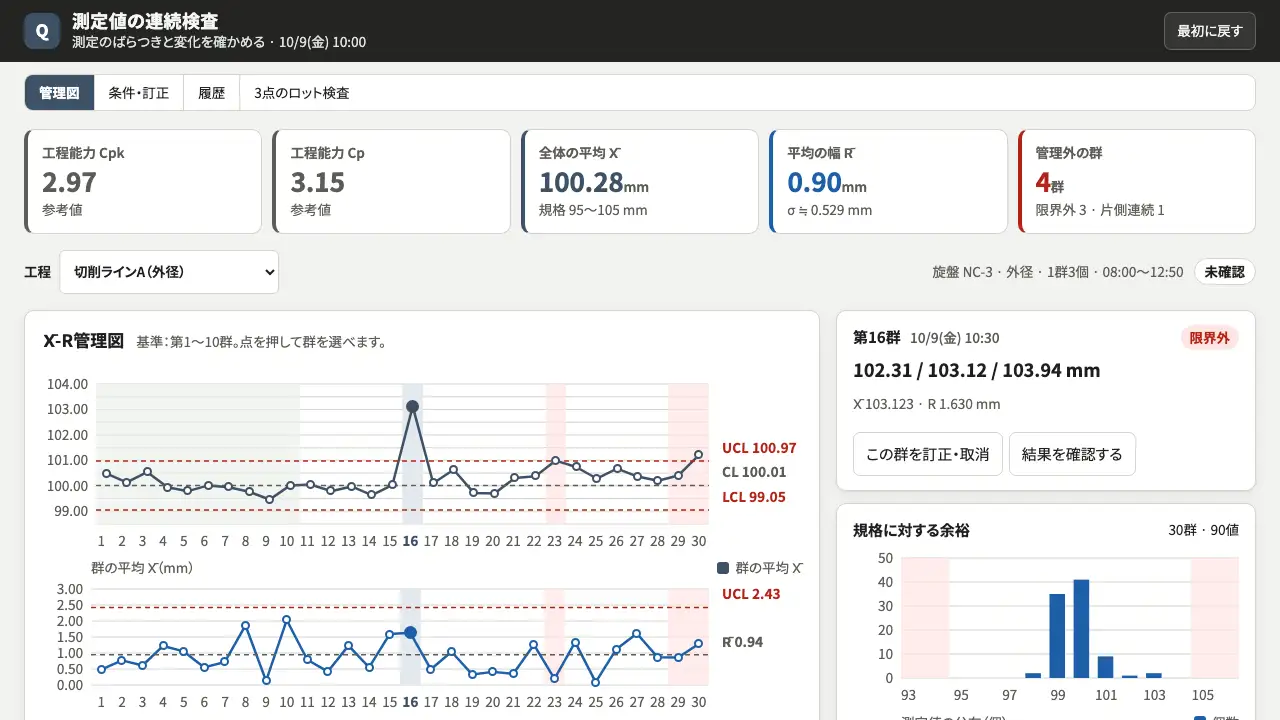Switch to the 条件・訂正 tab
Viewport: 1280px width, 720px height.
click(x=139, y=93)
